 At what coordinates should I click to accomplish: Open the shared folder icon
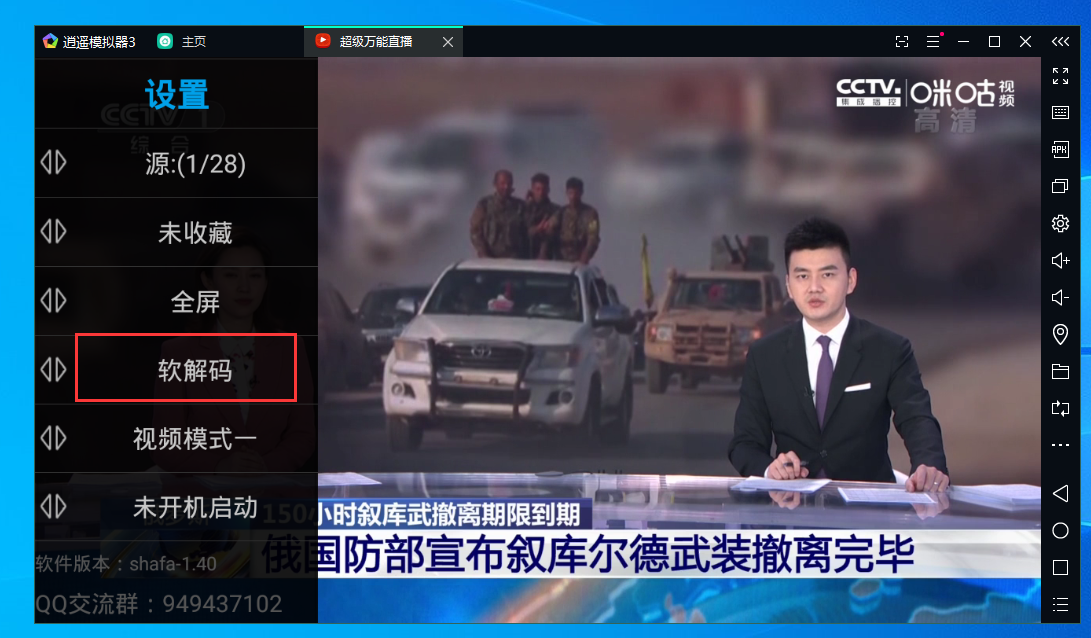[x=1060, y=372]
